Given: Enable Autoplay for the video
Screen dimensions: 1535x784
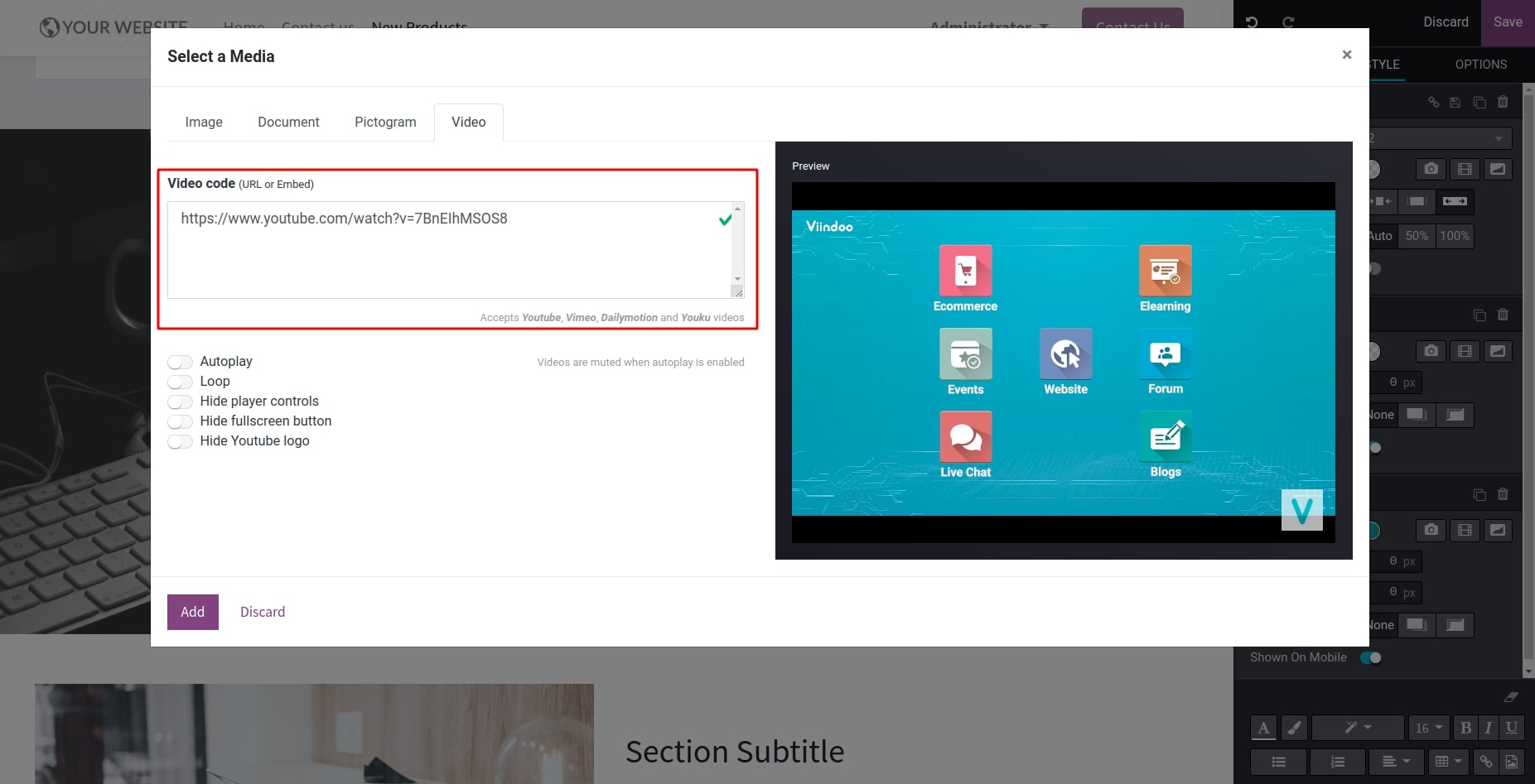Looking at the screenshot, I should pyautogui.click(x=180, y=362).
